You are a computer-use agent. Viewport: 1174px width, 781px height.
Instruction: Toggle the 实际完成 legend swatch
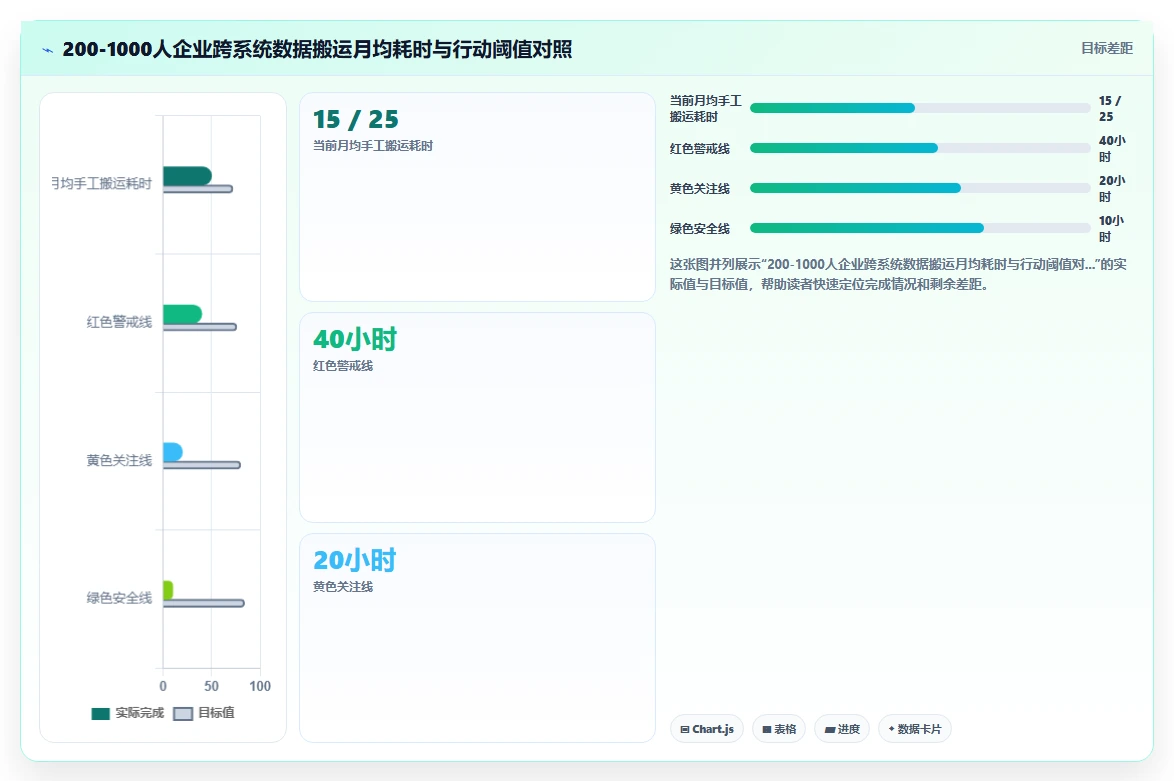pyautogui.click(x=100, y=714)
